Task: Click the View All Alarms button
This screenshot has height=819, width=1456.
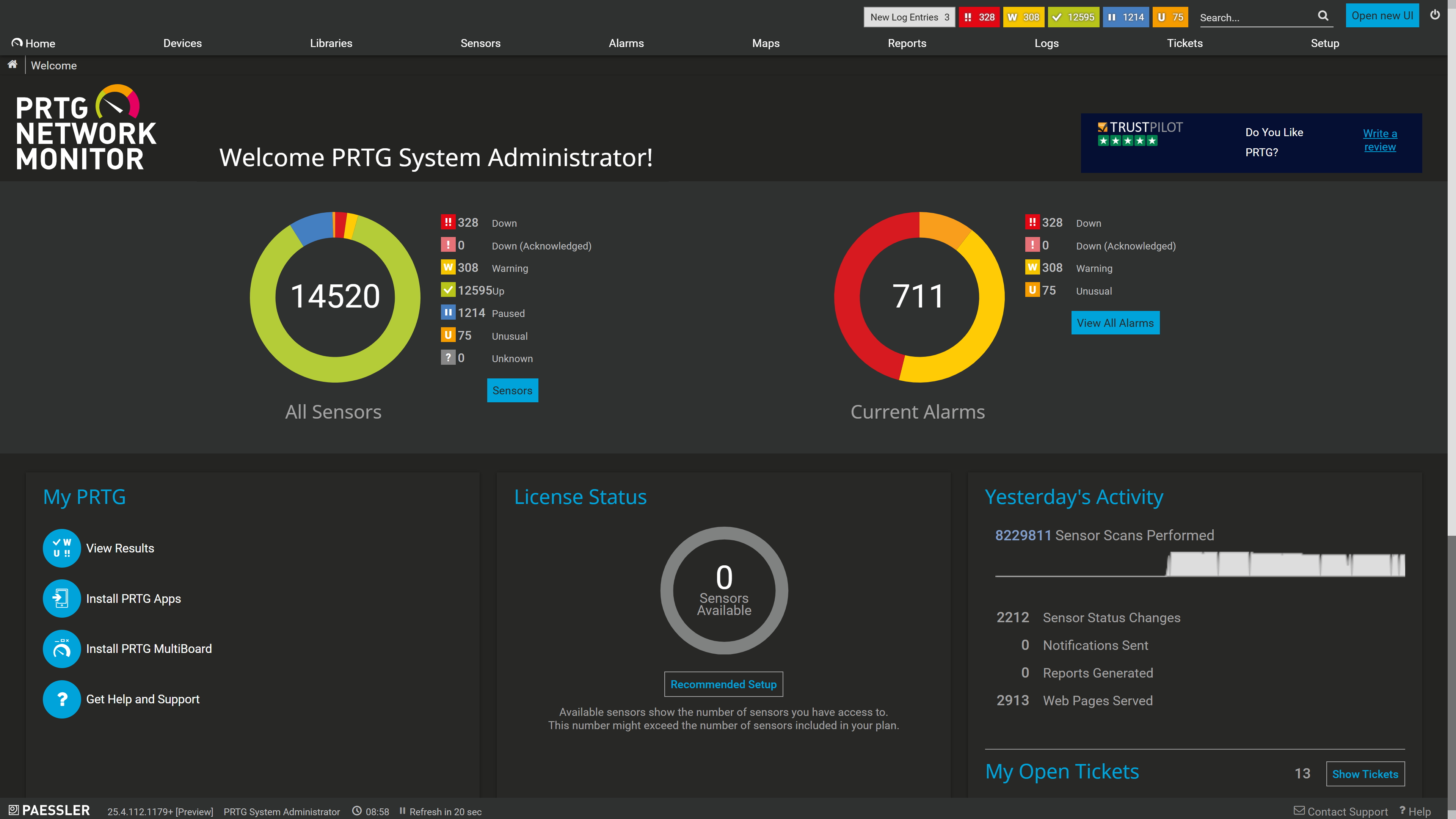Action: (1115, 323)
